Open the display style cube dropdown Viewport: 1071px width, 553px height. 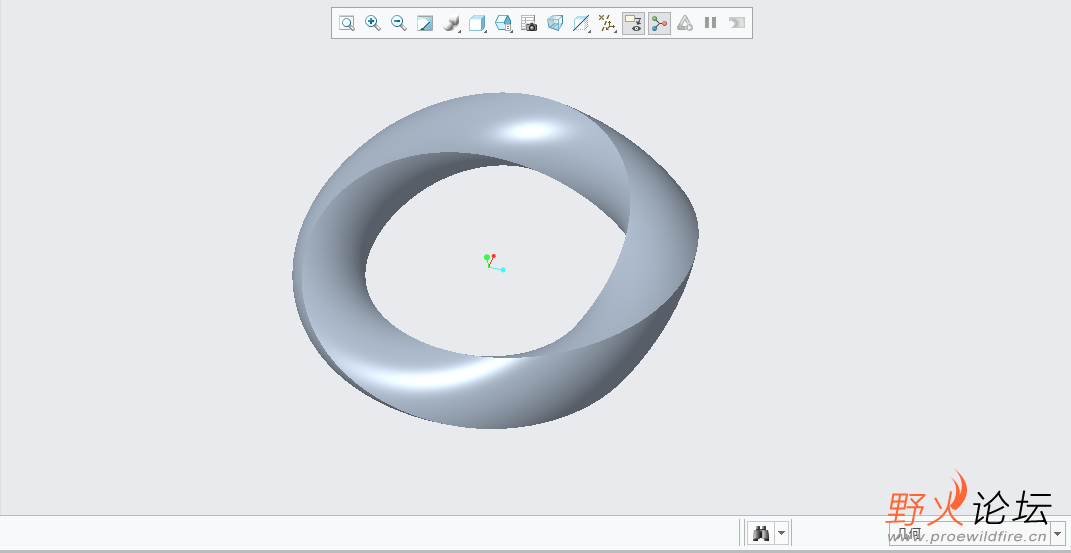click(477, 23)
